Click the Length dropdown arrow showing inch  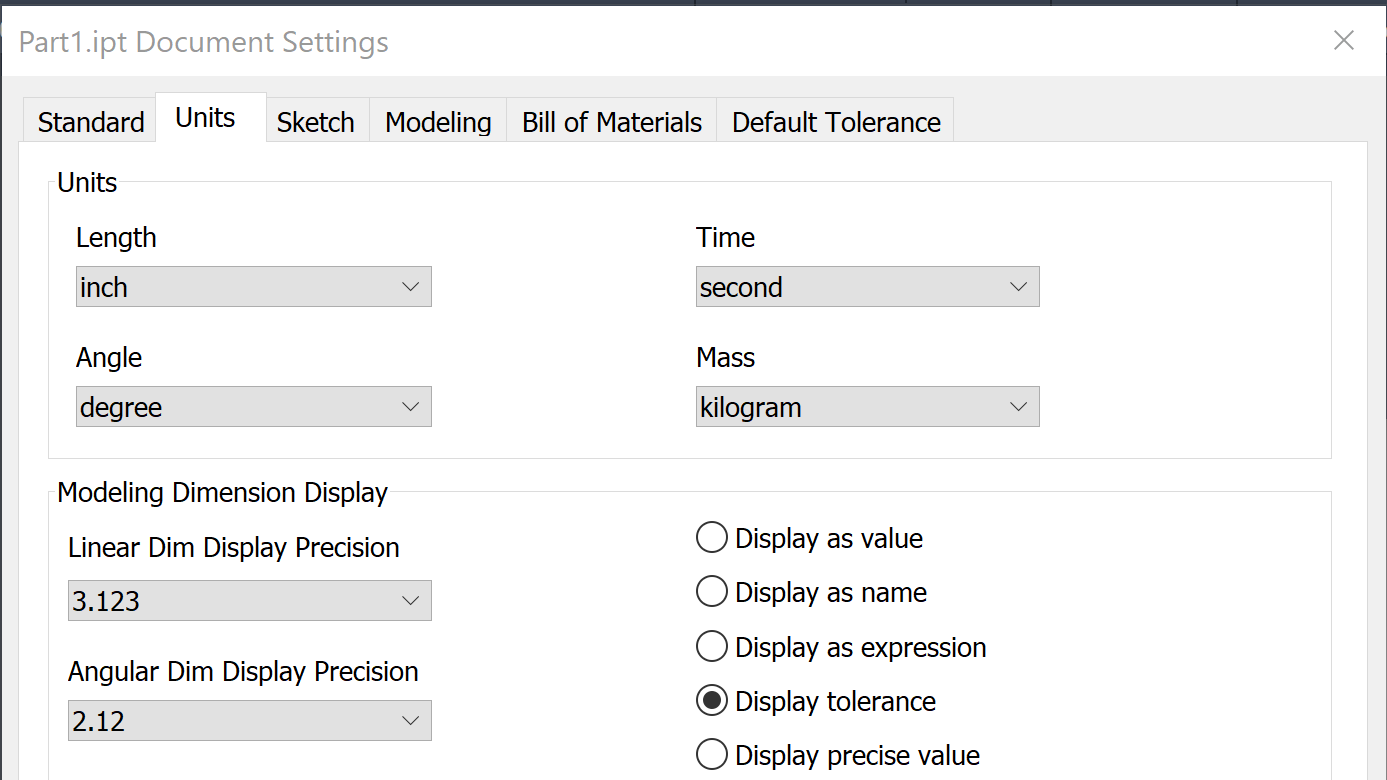tap(410, 287)
